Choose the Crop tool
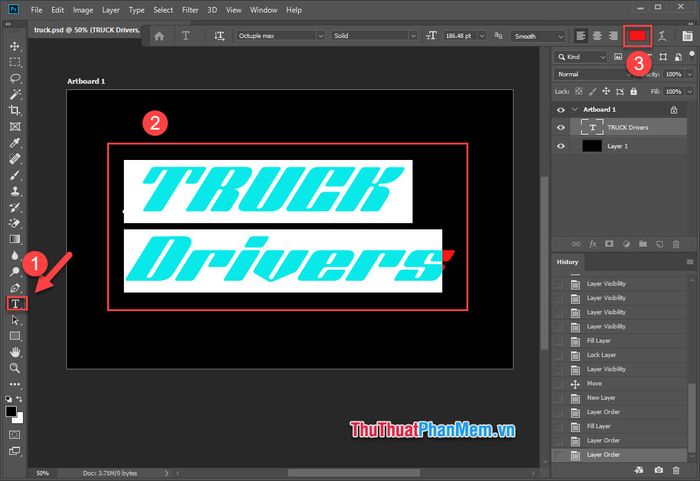Screen dimensions: 700x481 click(x=15, y=110)
